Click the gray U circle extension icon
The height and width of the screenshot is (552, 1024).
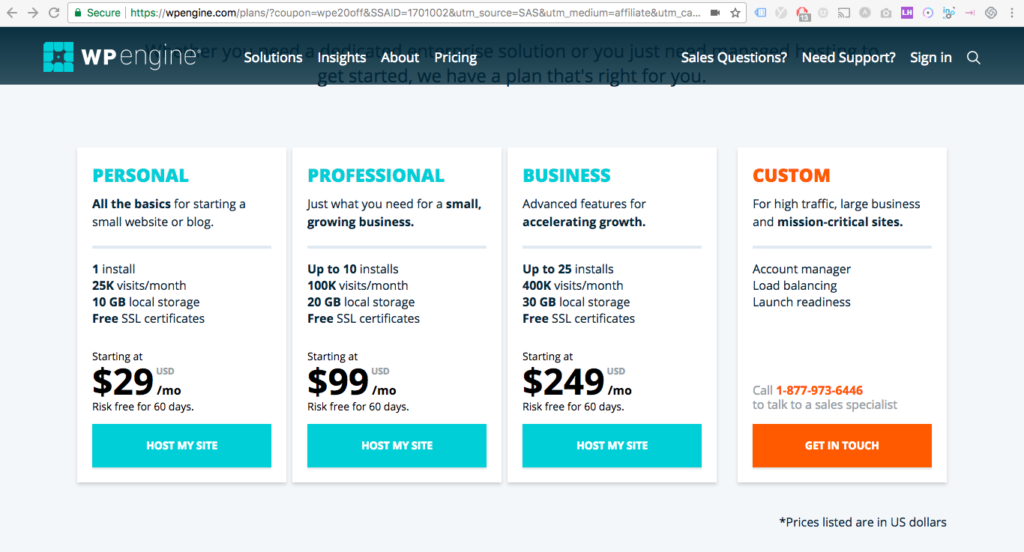823,12
